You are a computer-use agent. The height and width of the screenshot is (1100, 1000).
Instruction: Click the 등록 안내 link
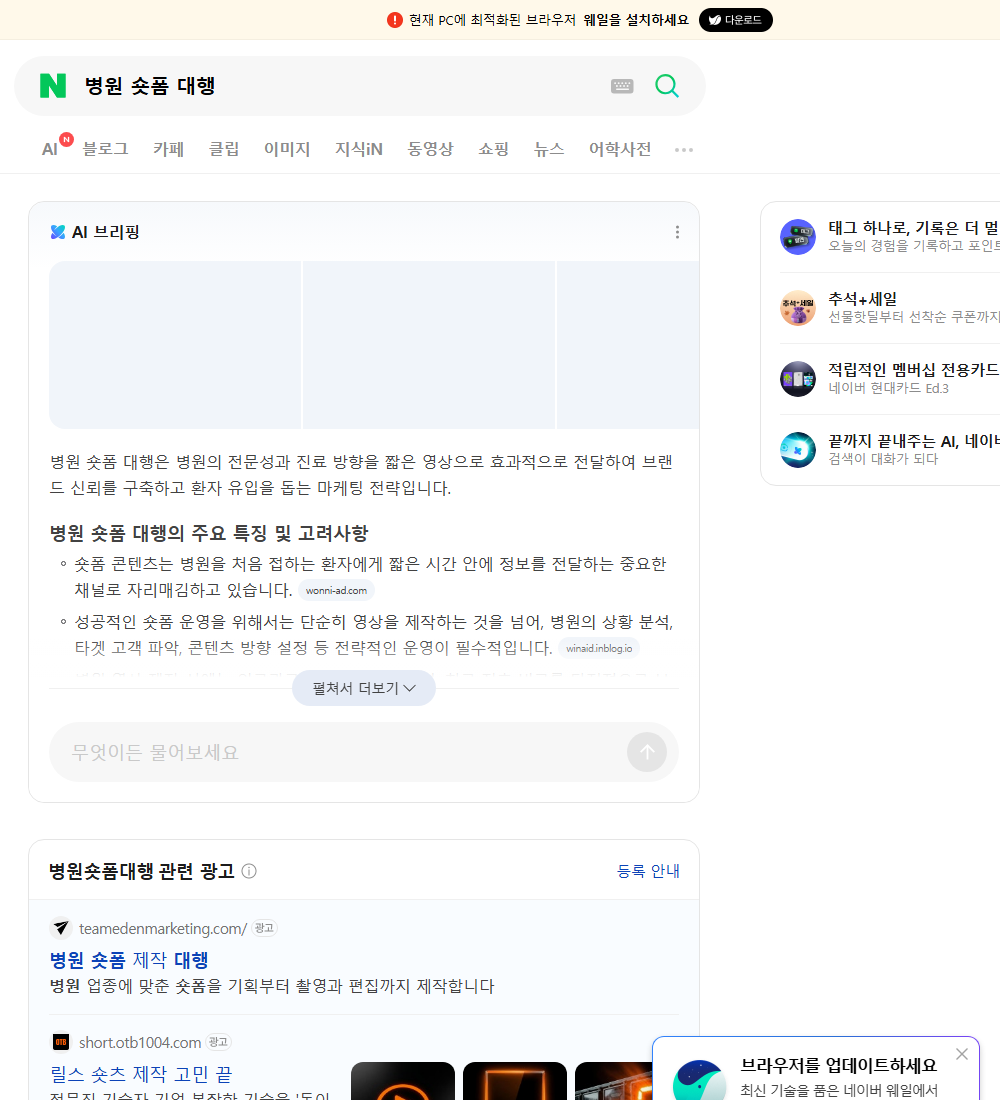click(648, 871)
